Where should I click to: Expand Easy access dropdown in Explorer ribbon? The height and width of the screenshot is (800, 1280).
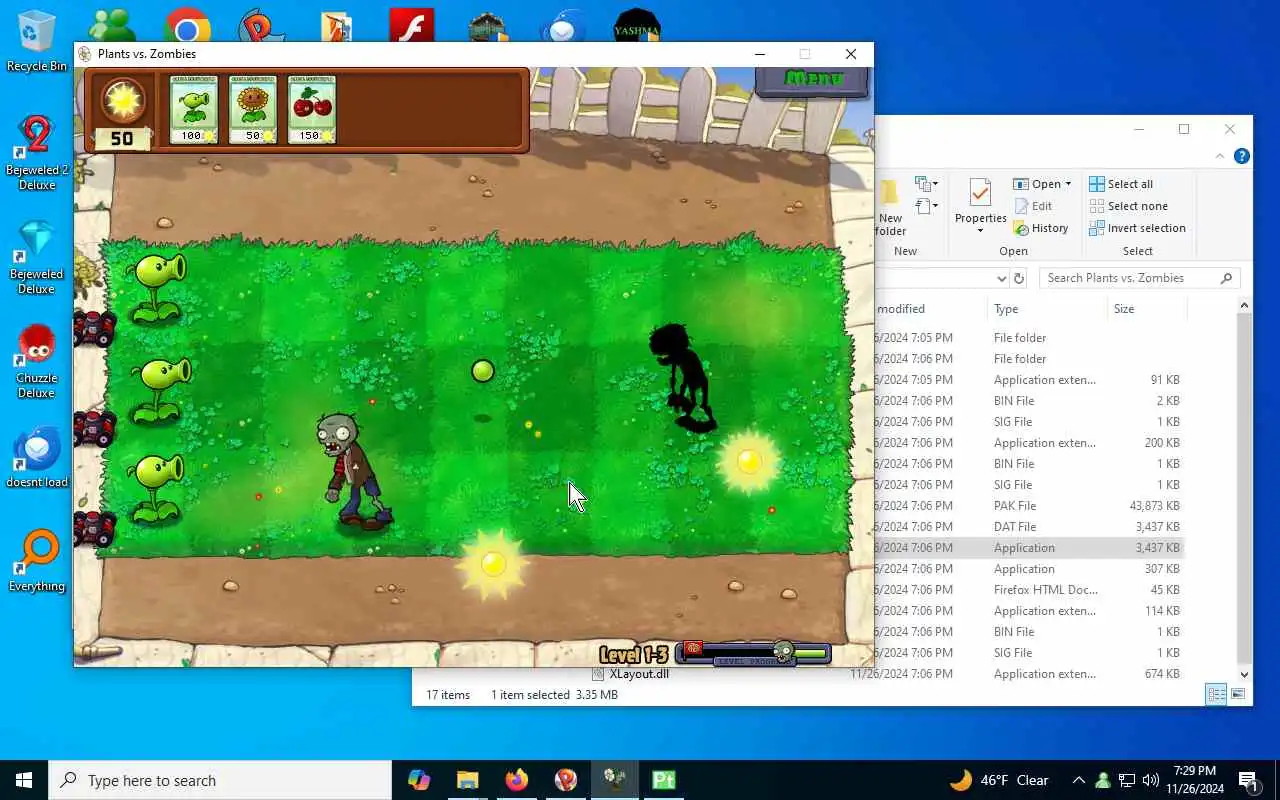(x=927, y=206)
